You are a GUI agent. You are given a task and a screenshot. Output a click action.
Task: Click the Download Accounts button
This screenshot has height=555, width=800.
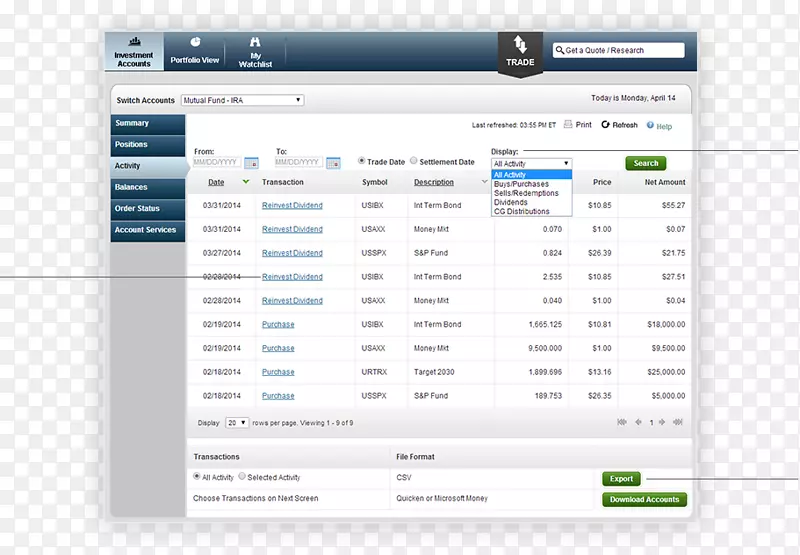click(643, 499)
